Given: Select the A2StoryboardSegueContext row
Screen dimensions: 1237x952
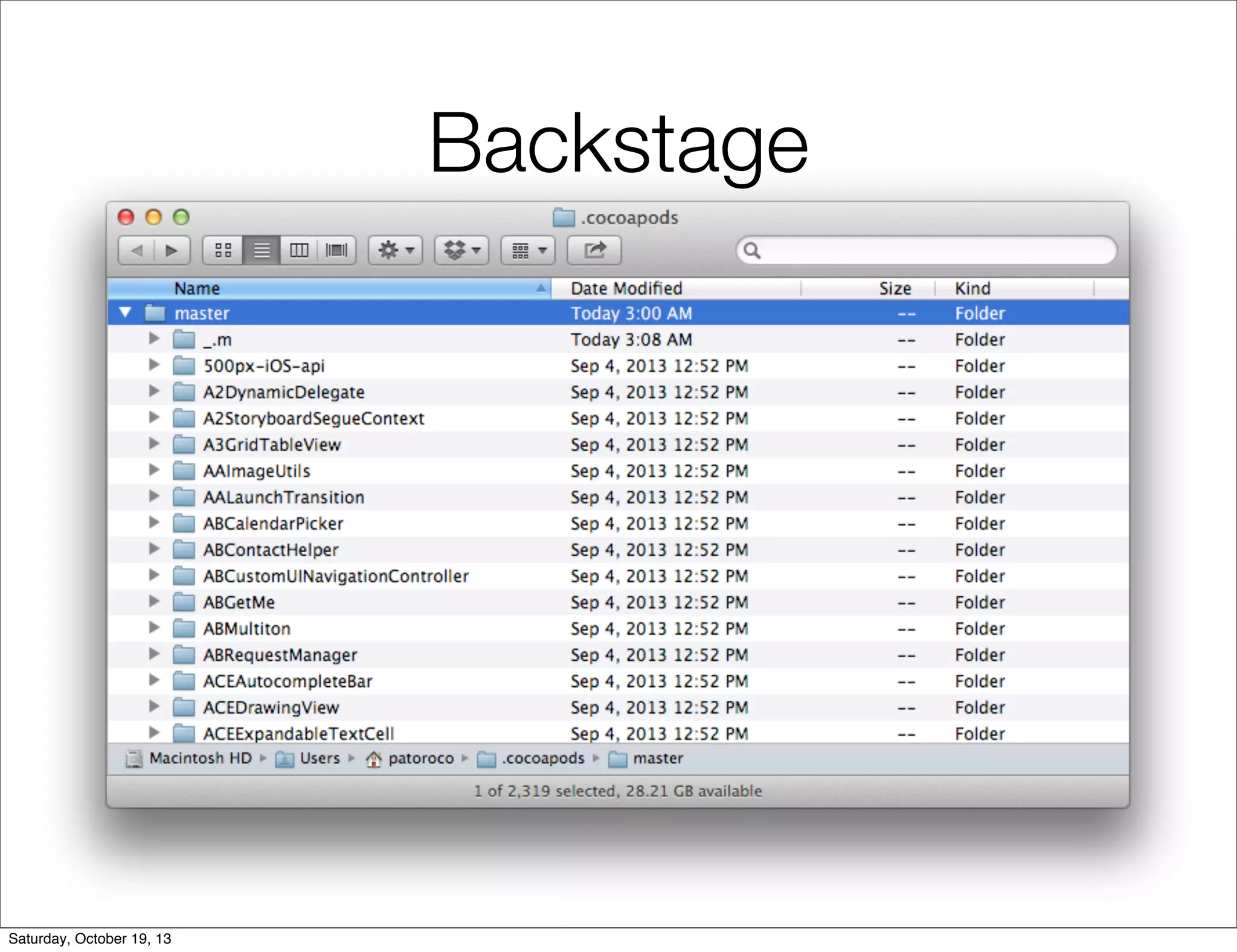Looking at the screenshot, I should tap(618, 419).
